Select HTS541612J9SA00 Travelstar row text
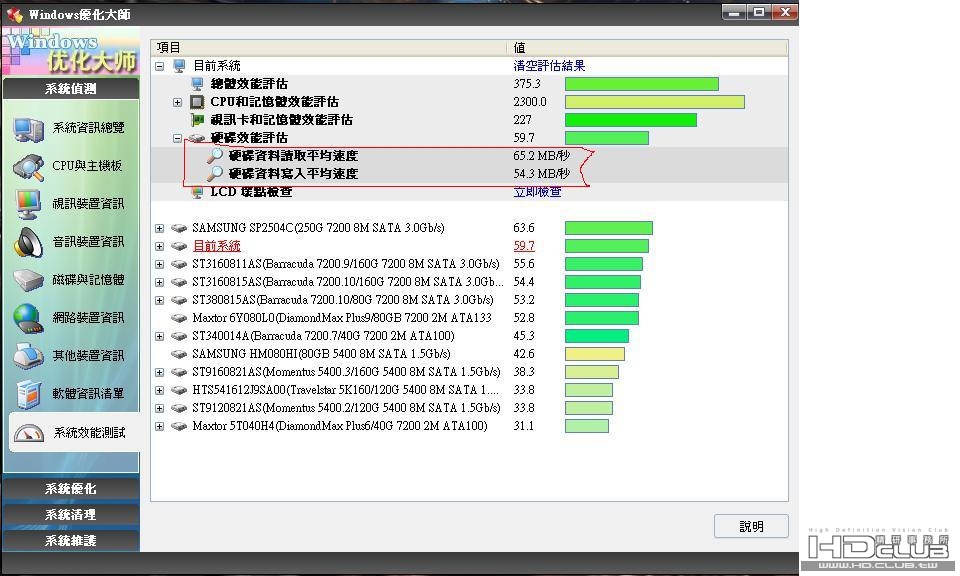Image resolution: width=960 pixels, height=576 pixels. click(x=346, y=390)
